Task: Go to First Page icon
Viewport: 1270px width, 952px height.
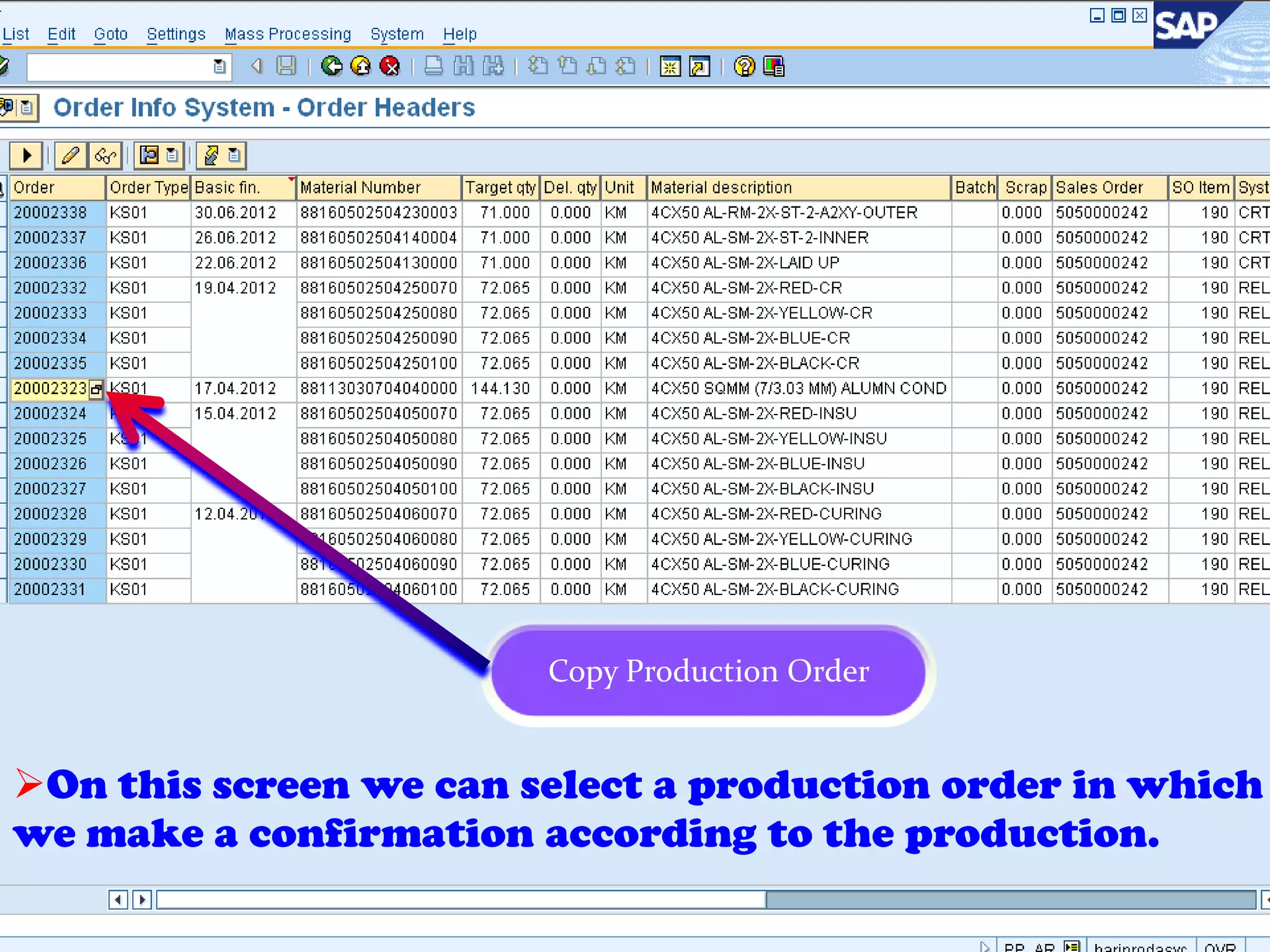Action: 538,66
